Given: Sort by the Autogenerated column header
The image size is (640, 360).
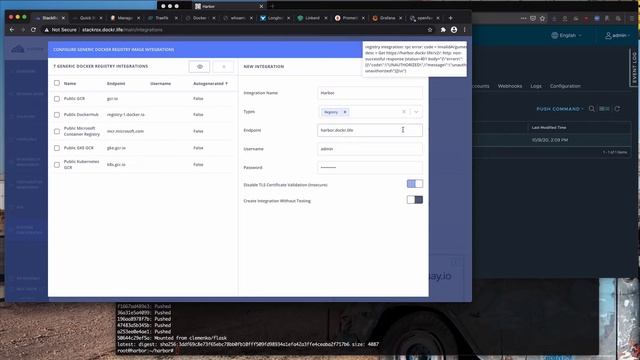Looking at the screenshot, I should [210, 83].
